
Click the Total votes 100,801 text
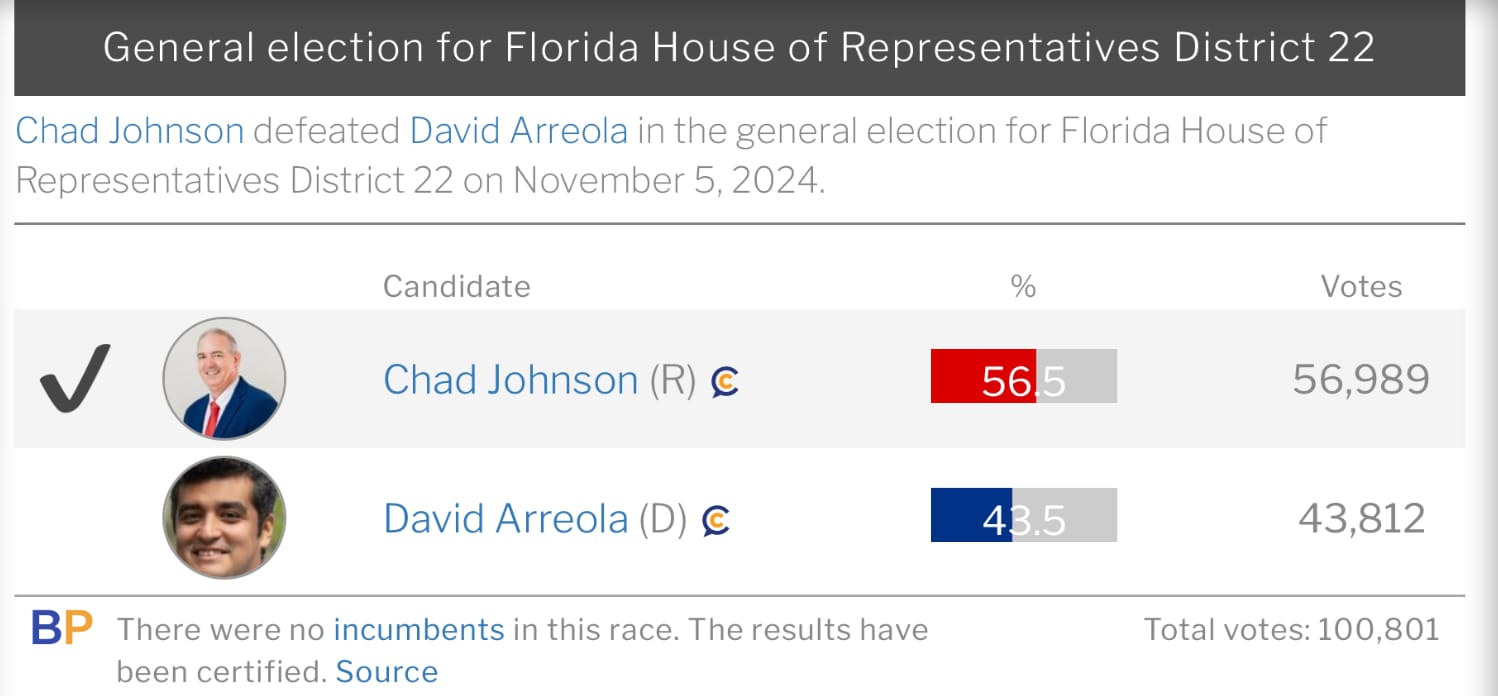(x=1292, y=629)
